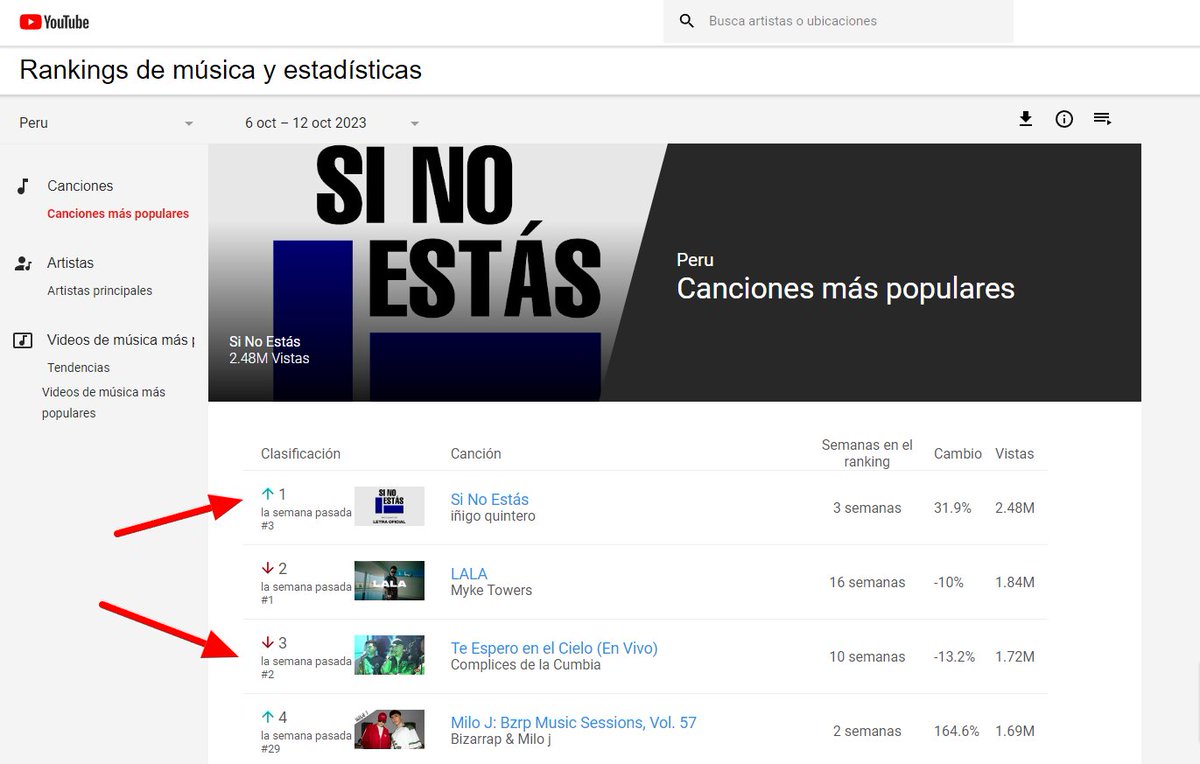Go to 'Artistas principales'
This screenshot has height=764, width=1200.
100,291
